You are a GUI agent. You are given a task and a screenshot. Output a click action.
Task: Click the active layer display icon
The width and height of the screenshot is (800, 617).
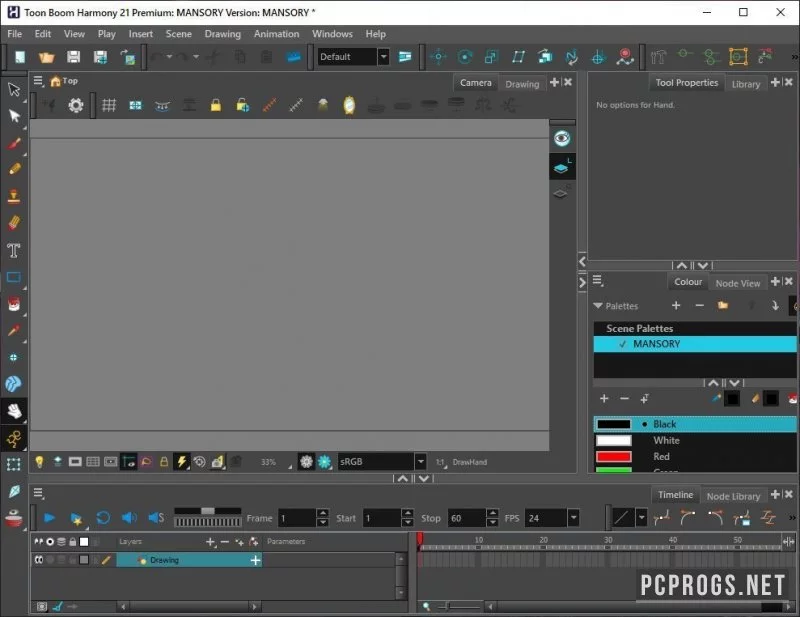point(562,166)
